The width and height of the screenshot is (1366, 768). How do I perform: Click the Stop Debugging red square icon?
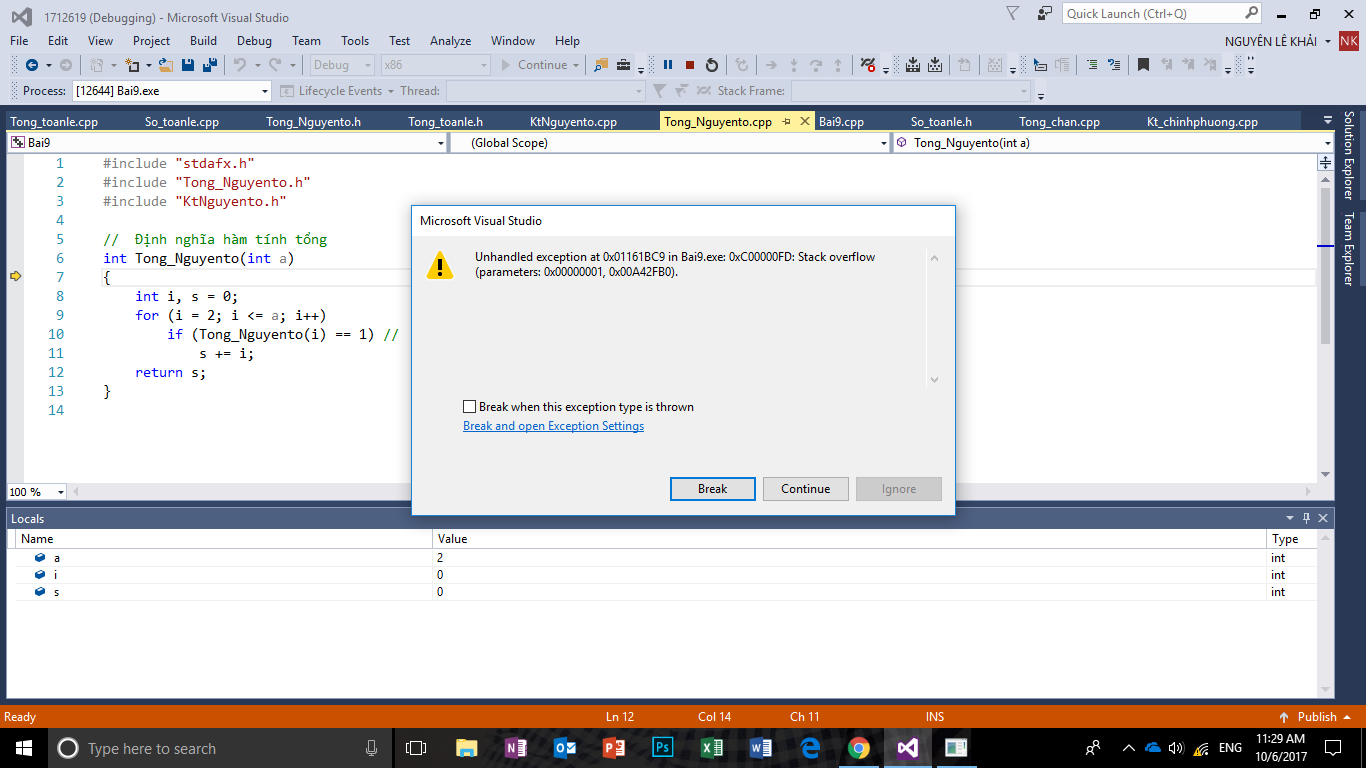tap(689, 65)
